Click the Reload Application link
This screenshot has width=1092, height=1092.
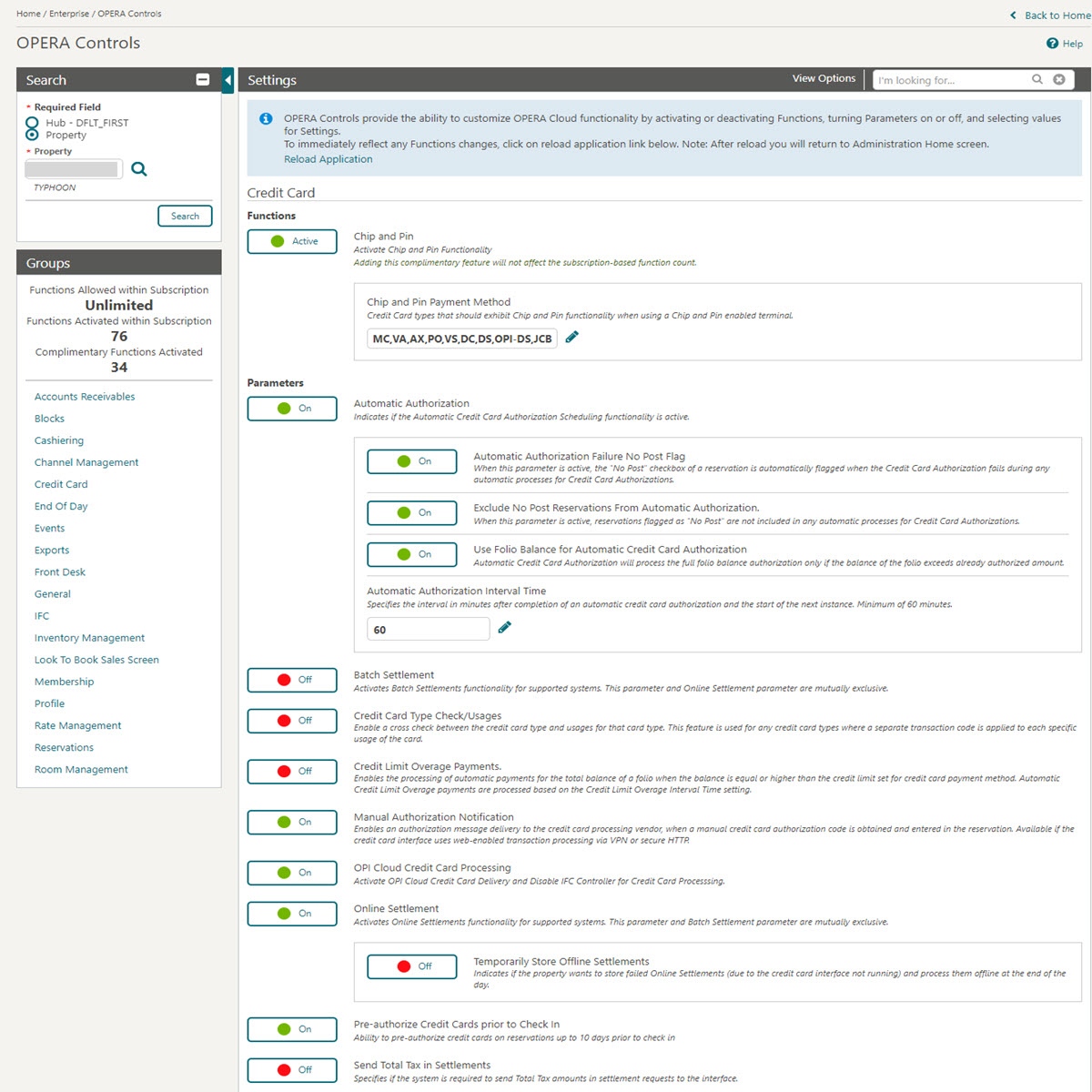(x=328, y=158)
